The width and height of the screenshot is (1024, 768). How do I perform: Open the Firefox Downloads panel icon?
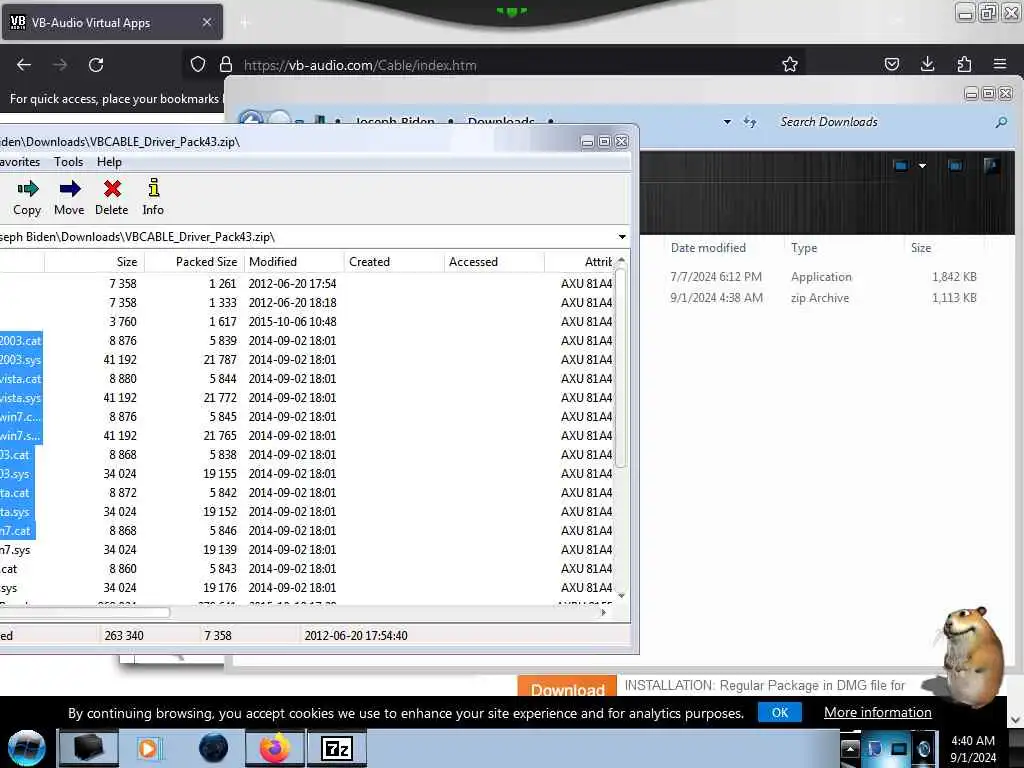[927, 64]
